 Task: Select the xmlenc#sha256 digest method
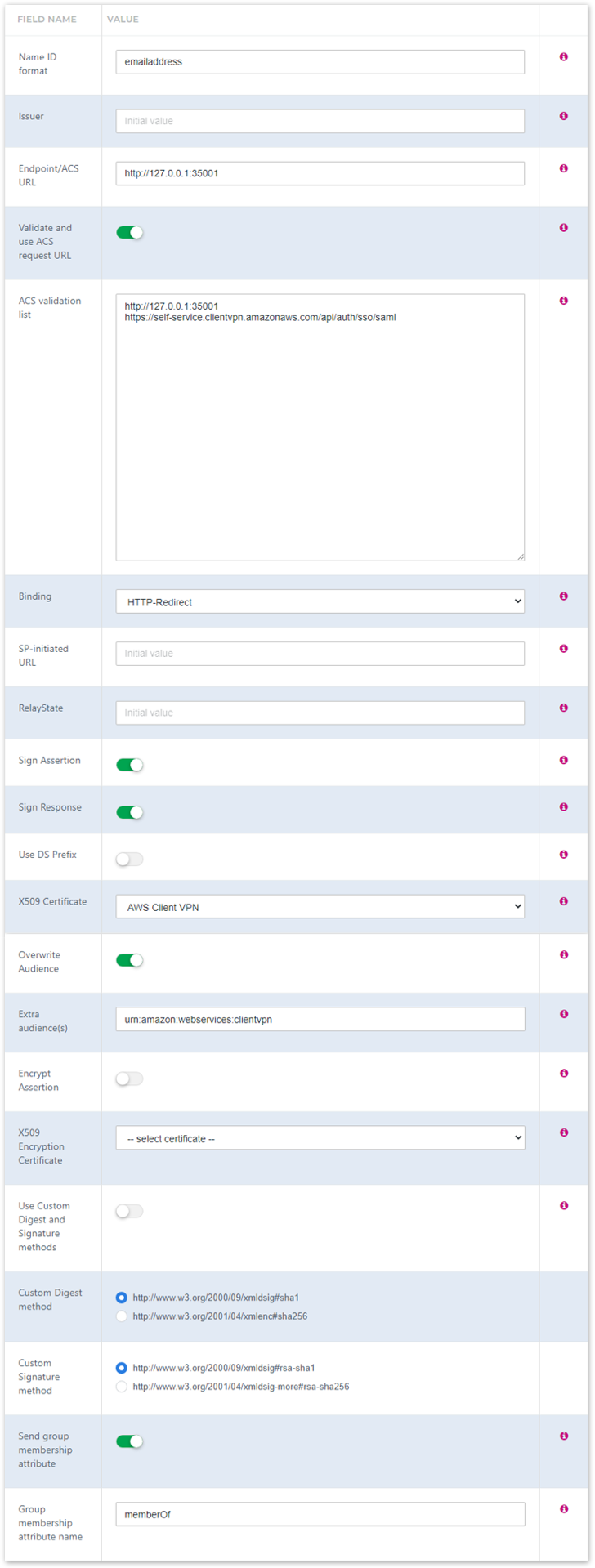tap(122, 1316)
